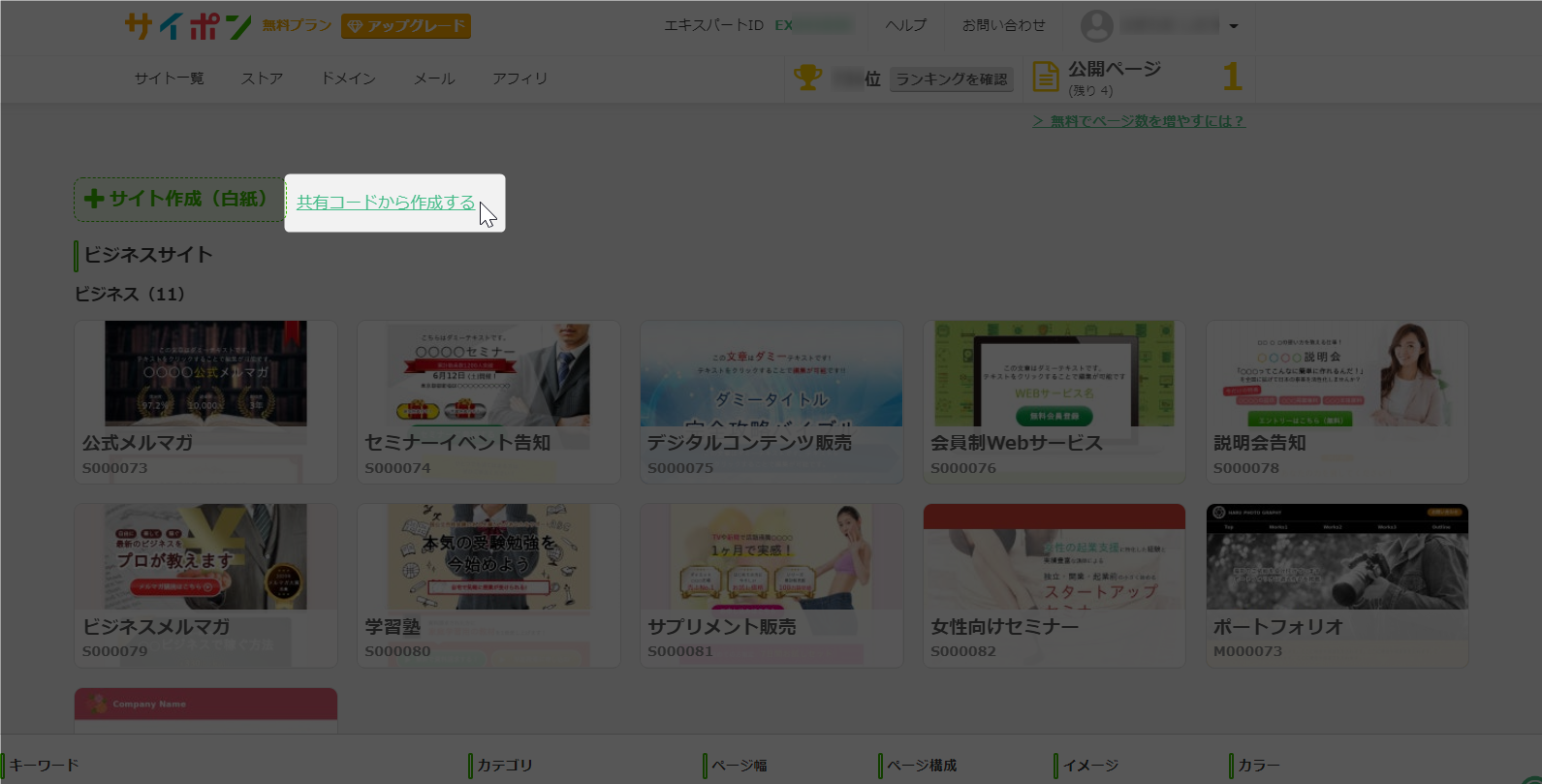The width and height of the screenshot is (1542, 784).
Task: Click the エキスパートID text
Action: (713, 25)
